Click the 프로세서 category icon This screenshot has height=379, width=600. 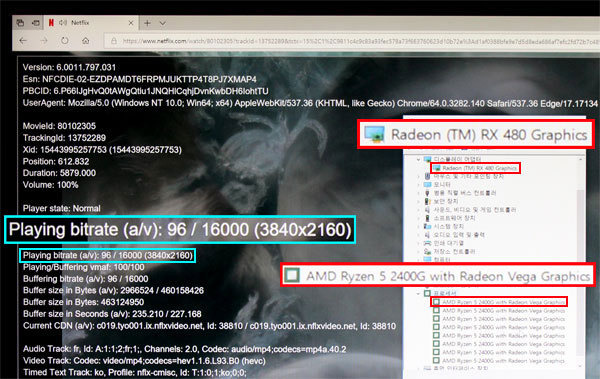[427, 294]
